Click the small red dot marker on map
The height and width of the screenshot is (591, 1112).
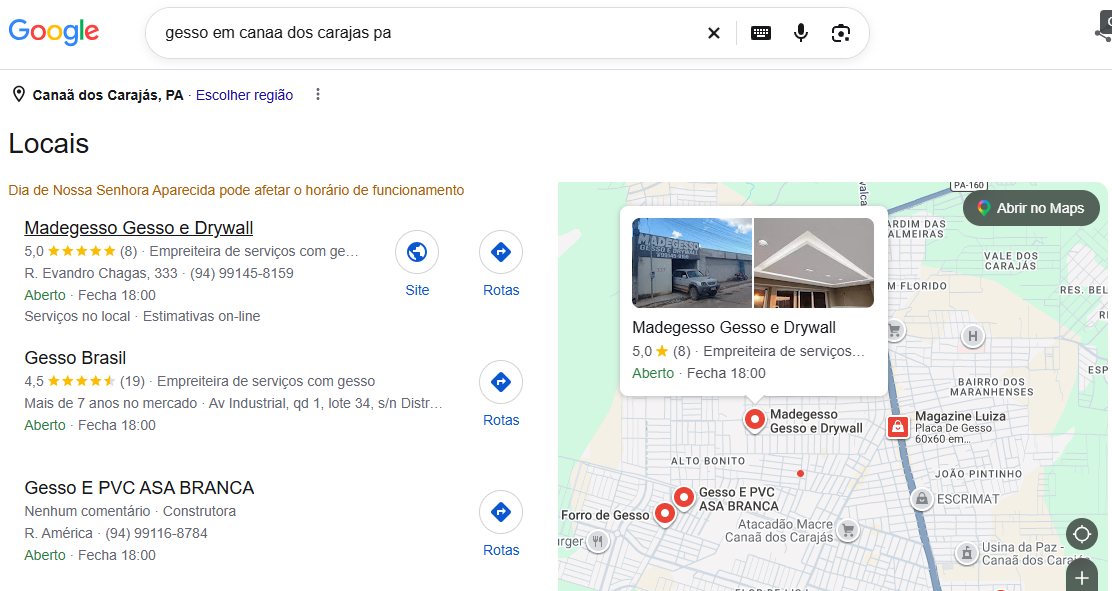(800, 473)
